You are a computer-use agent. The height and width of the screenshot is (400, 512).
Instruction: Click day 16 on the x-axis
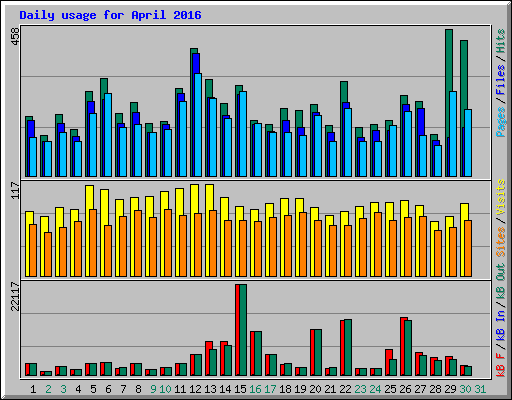tap(255, 389)
